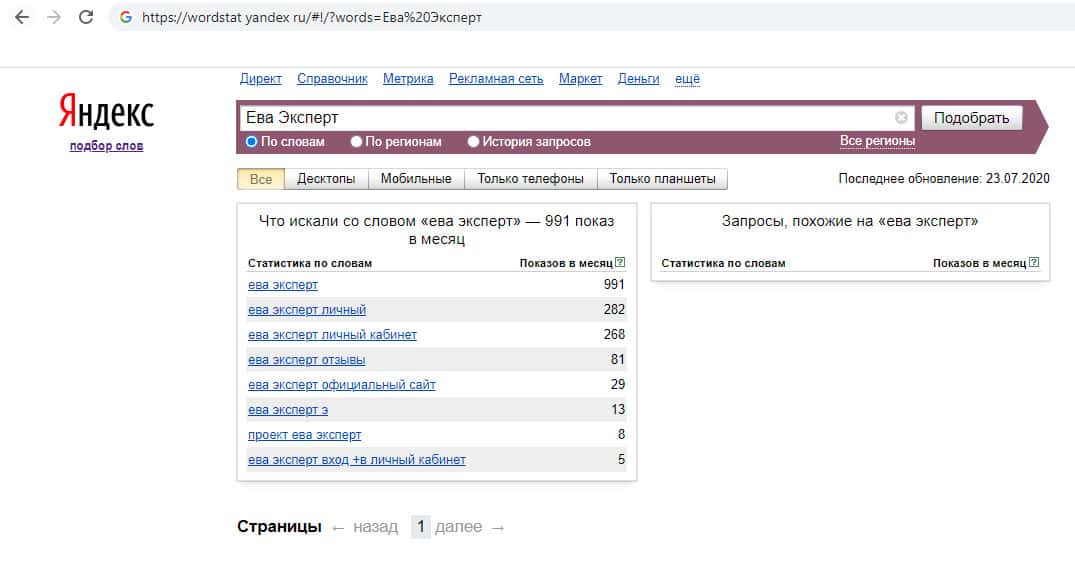Image resolution: width=1075 pixels, height=568 pixels.
Task: Click the Яндекс logo
Action: click(x=106, y=113)
